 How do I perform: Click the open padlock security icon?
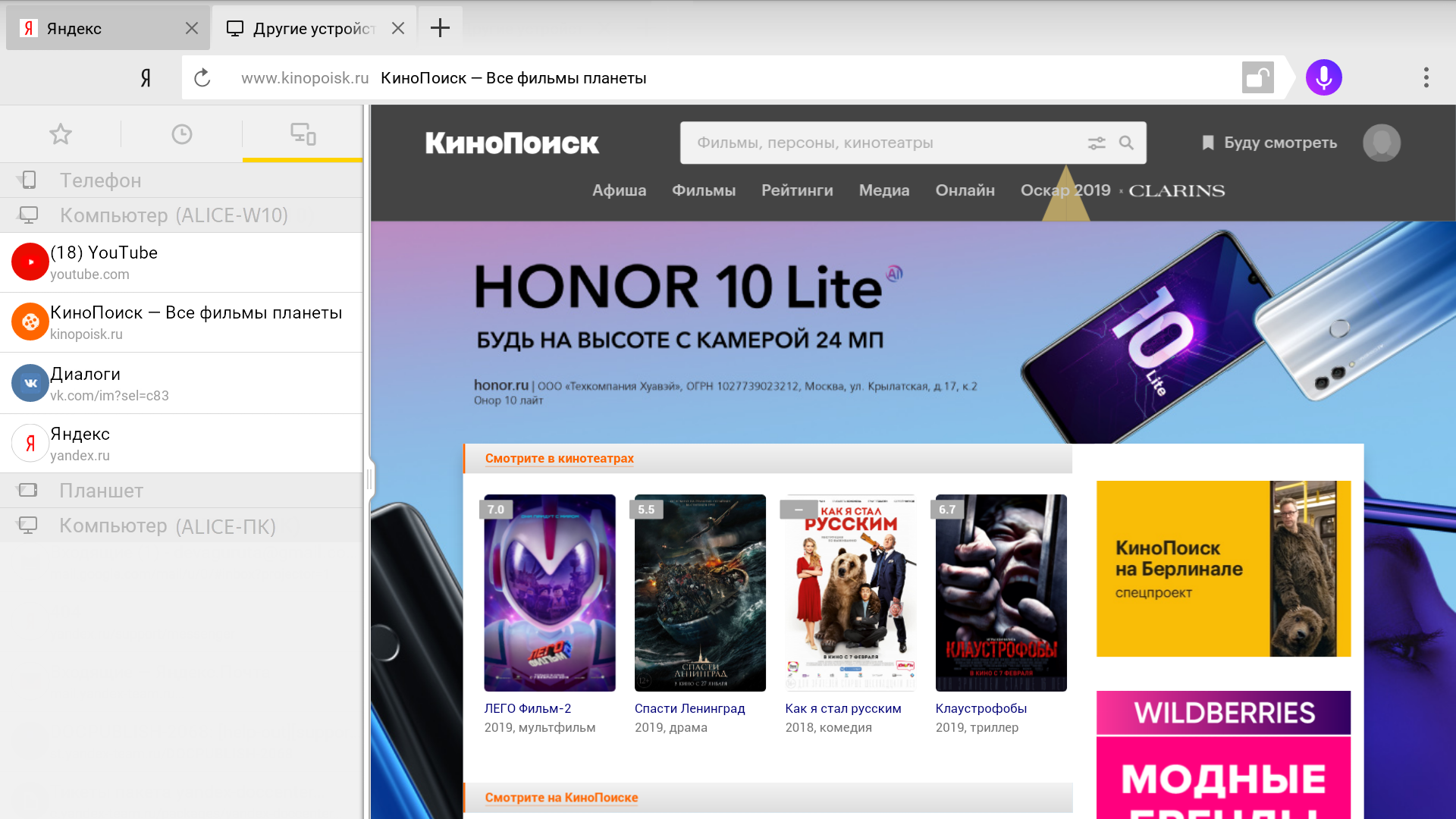(x=1258, y=77)
